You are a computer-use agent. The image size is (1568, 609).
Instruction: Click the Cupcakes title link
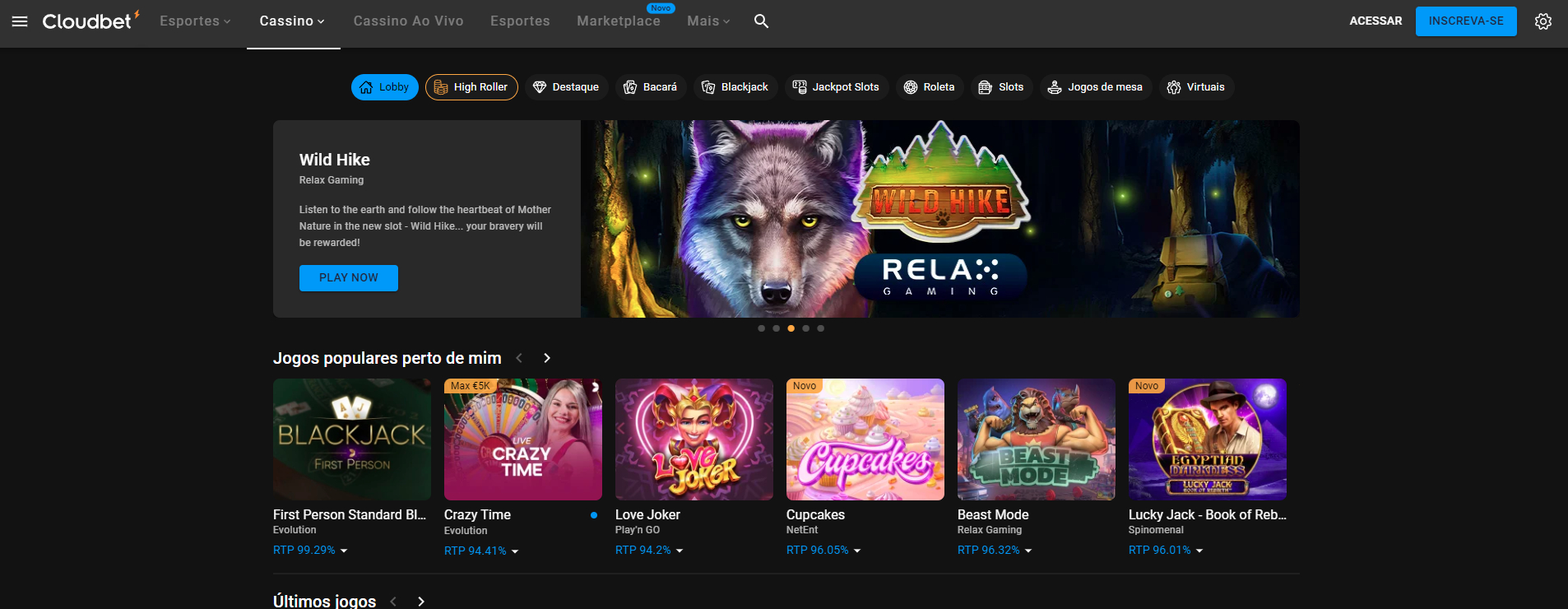coord(815,515)
